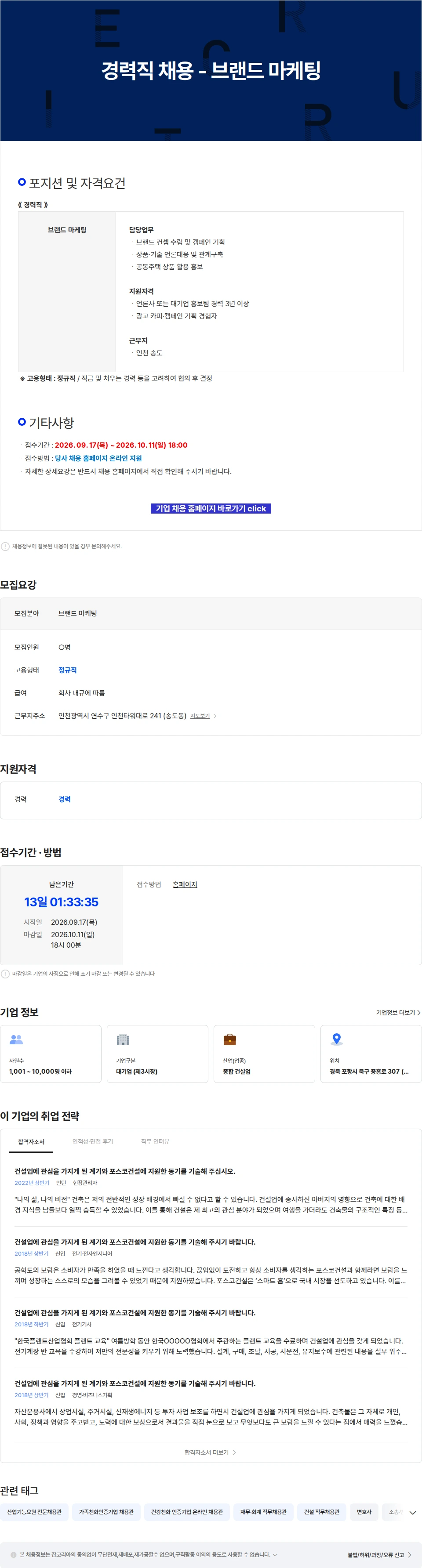Click the '기업 채용 홈페이지 바로가기 click' banner button
Screen dimensions: 422x1568
point(211,508)
